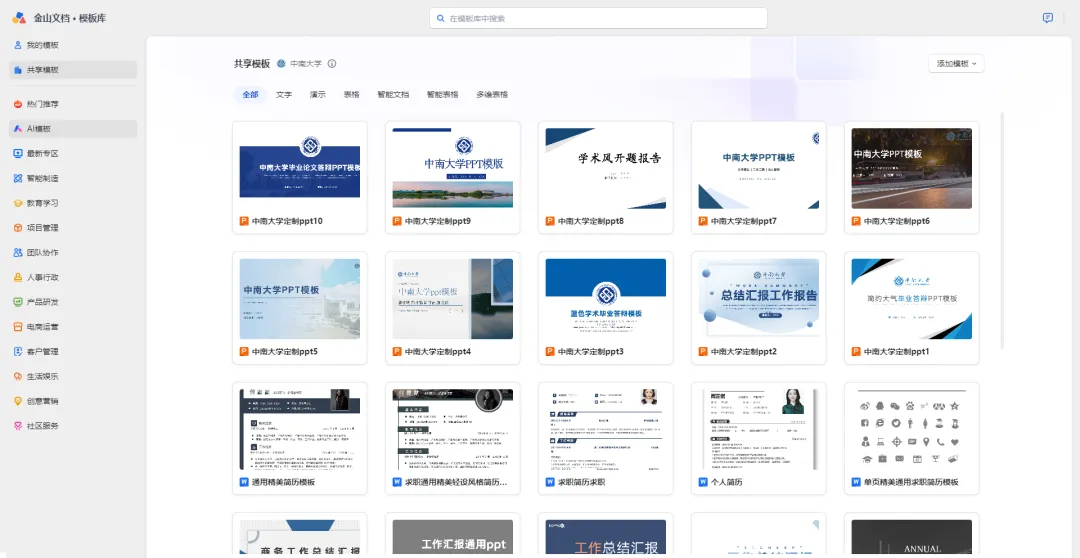The width and height of the screenshot is (1080, 558).
Task: Click the 团队协作 sidebar icon
Action: [18, 253]
